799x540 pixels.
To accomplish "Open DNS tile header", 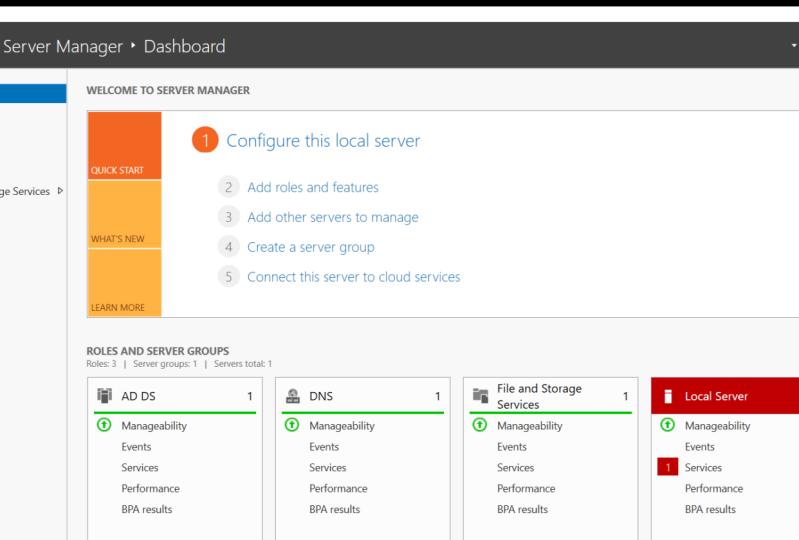I will [363, 395].
